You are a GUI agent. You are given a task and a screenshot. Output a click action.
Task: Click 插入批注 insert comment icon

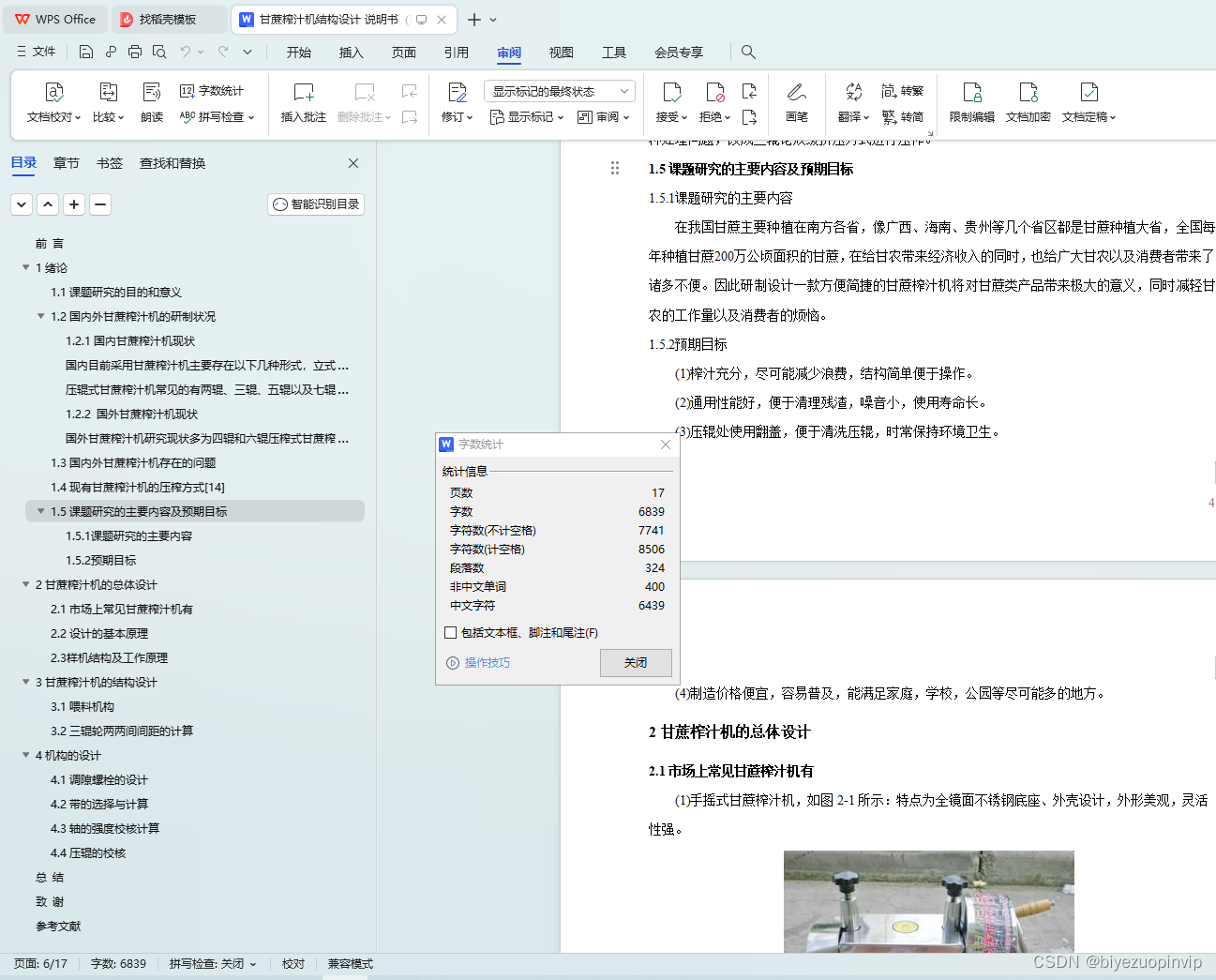pyautogui.click(x=303, y=92)
